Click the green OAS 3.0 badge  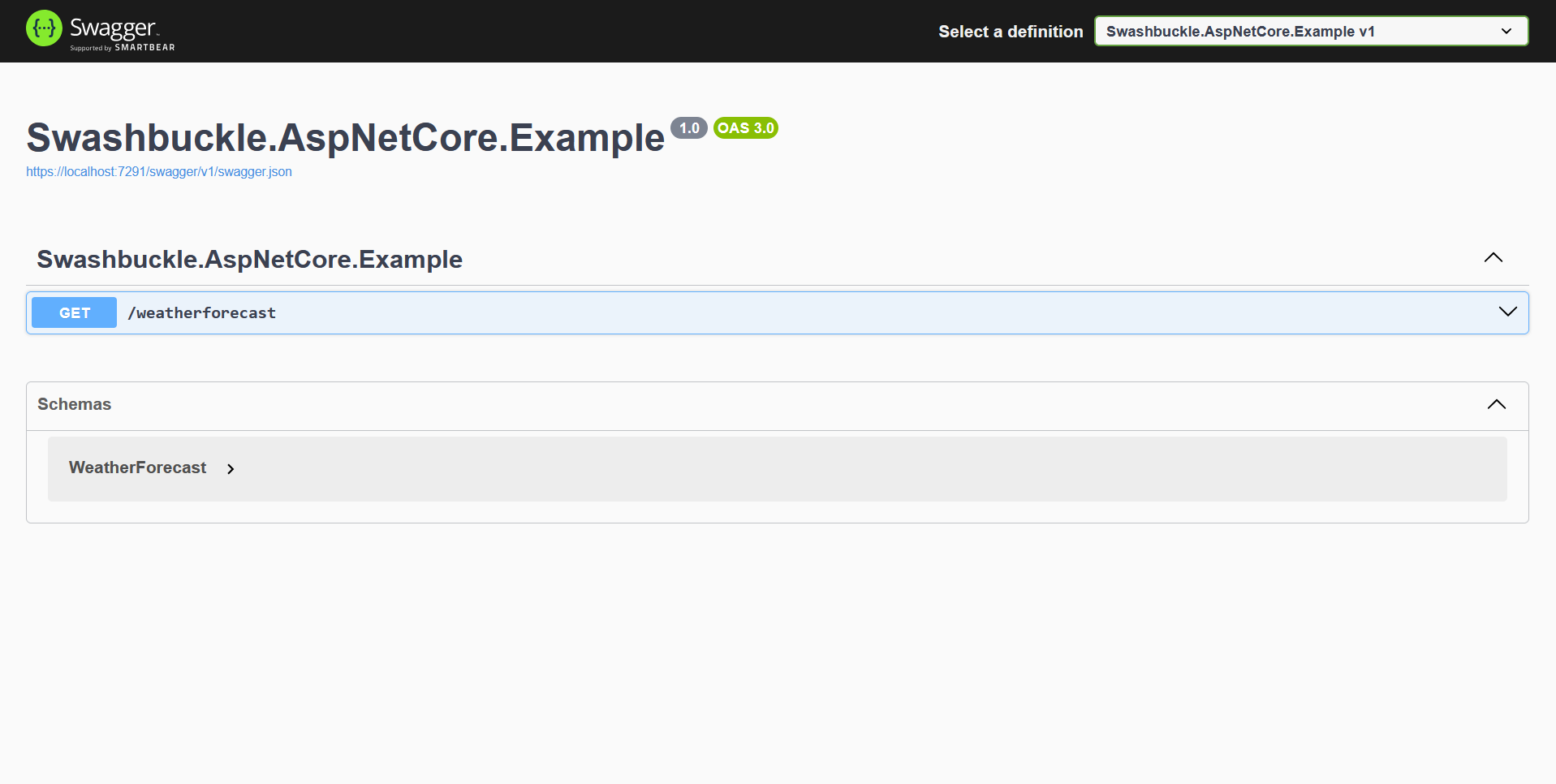pos(745,128)
